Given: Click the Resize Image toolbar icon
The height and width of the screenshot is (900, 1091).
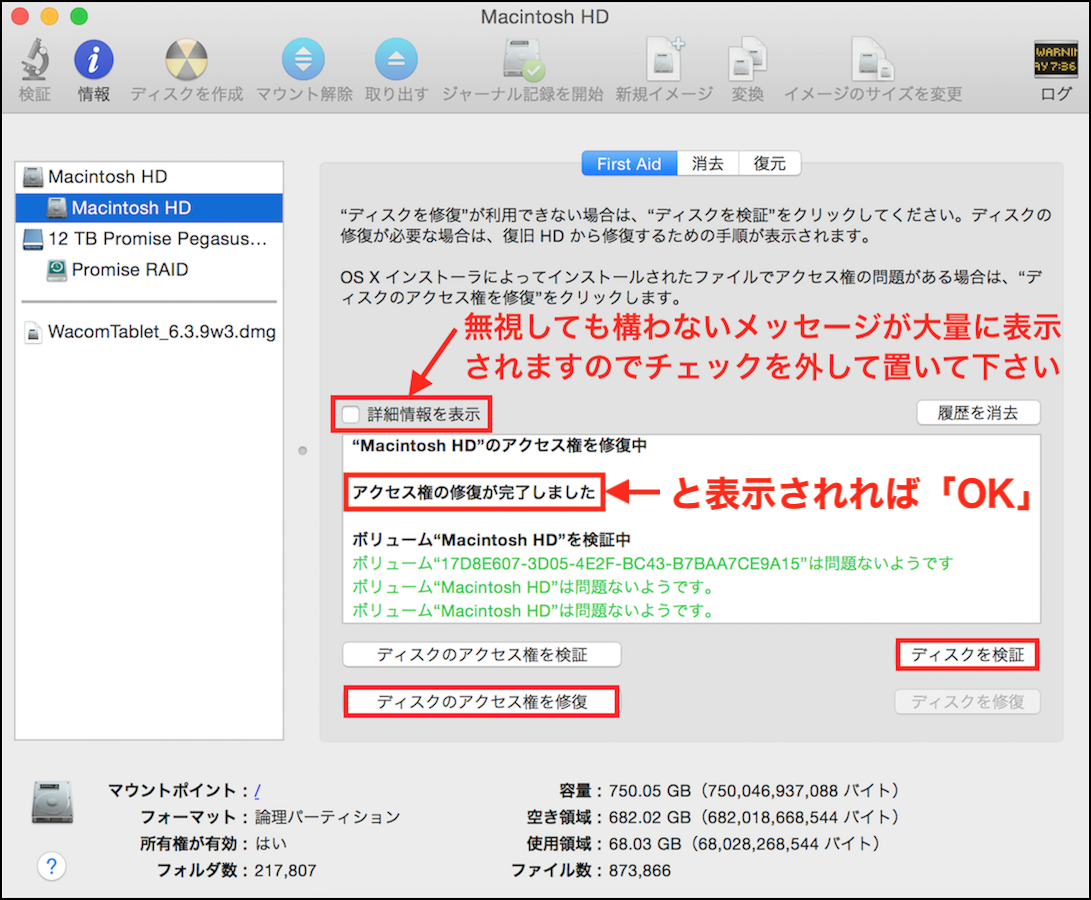Looking at the screenshot, I should (x=873, y=60).
